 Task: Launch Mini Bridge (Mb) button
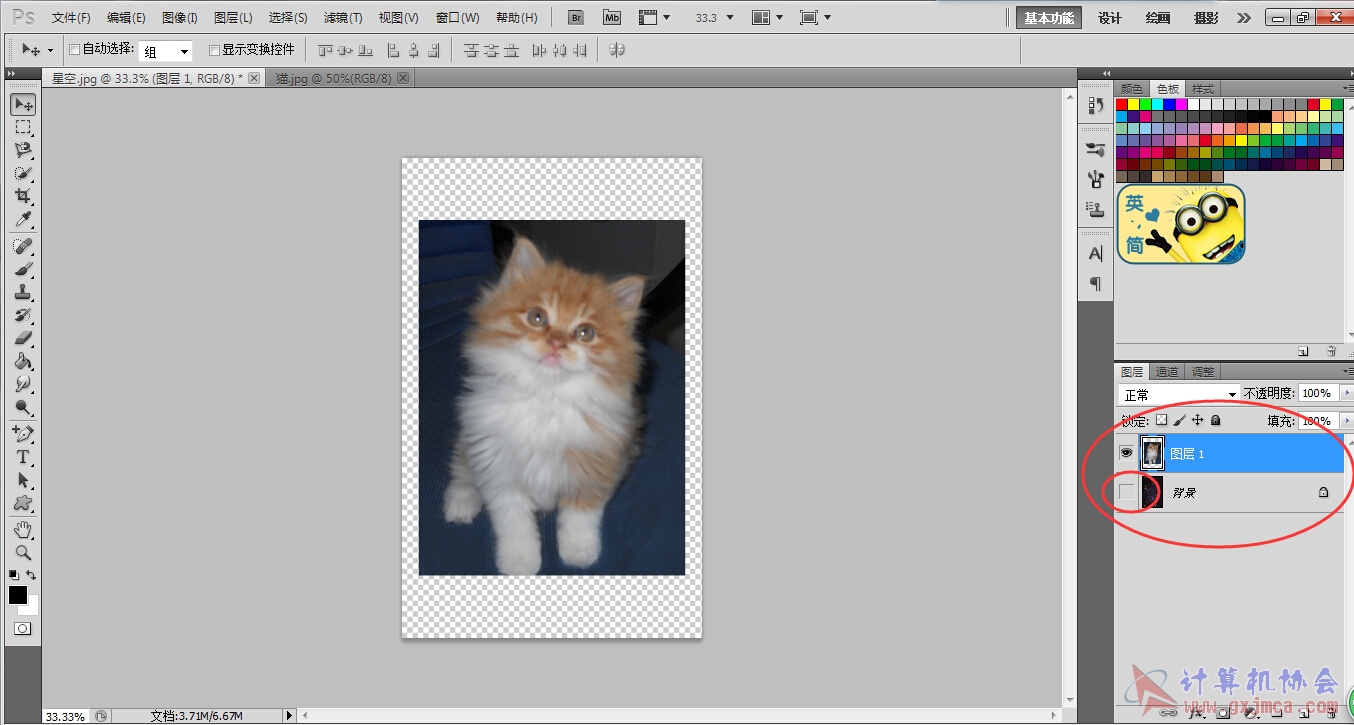coord(612,17)
